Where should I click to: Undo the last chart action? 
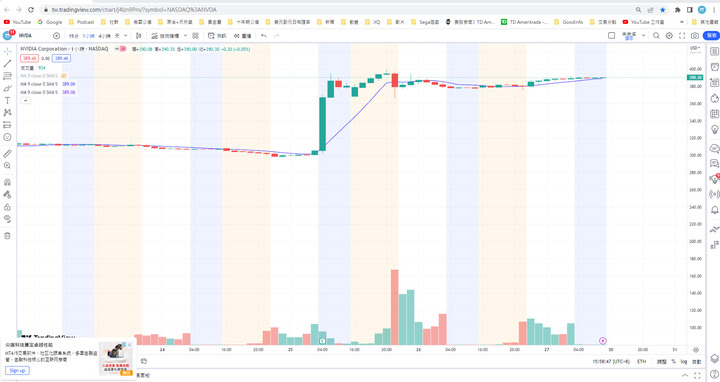click(264, 35)
